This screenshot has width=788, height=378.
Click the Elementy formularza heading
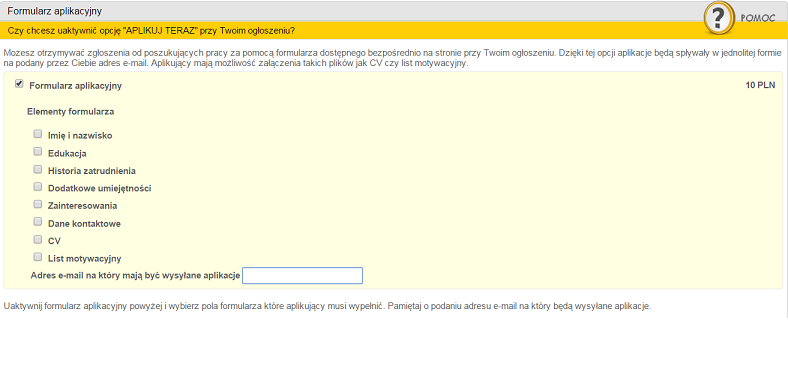(x=70, y=112)
